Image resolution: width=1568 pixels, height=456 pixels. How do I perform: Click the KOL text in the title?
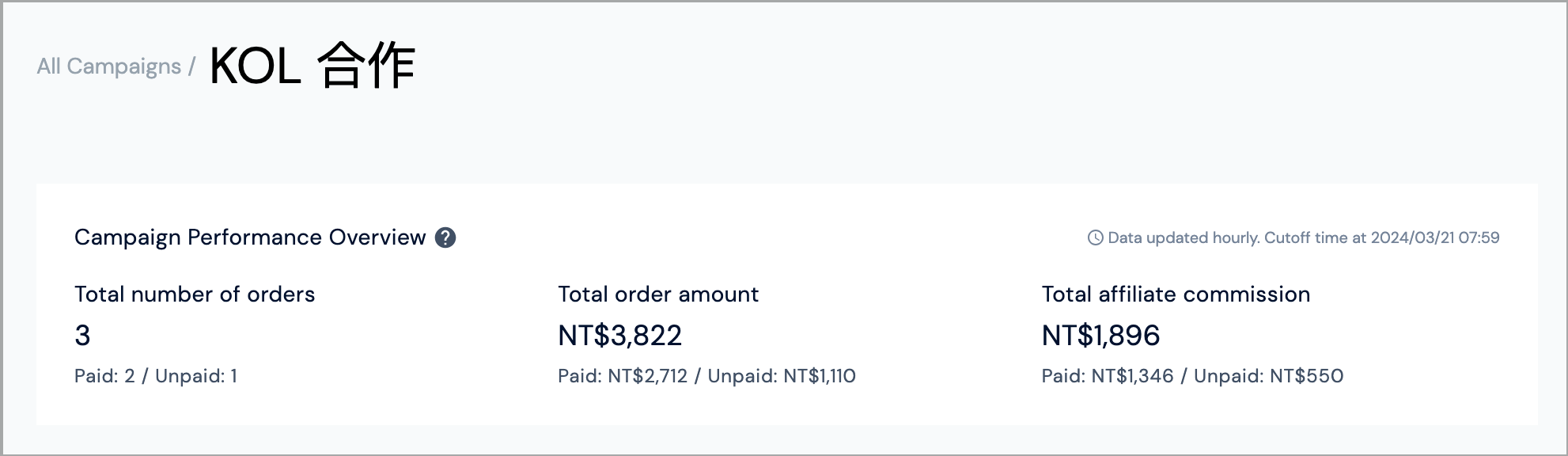coord(256,66)
